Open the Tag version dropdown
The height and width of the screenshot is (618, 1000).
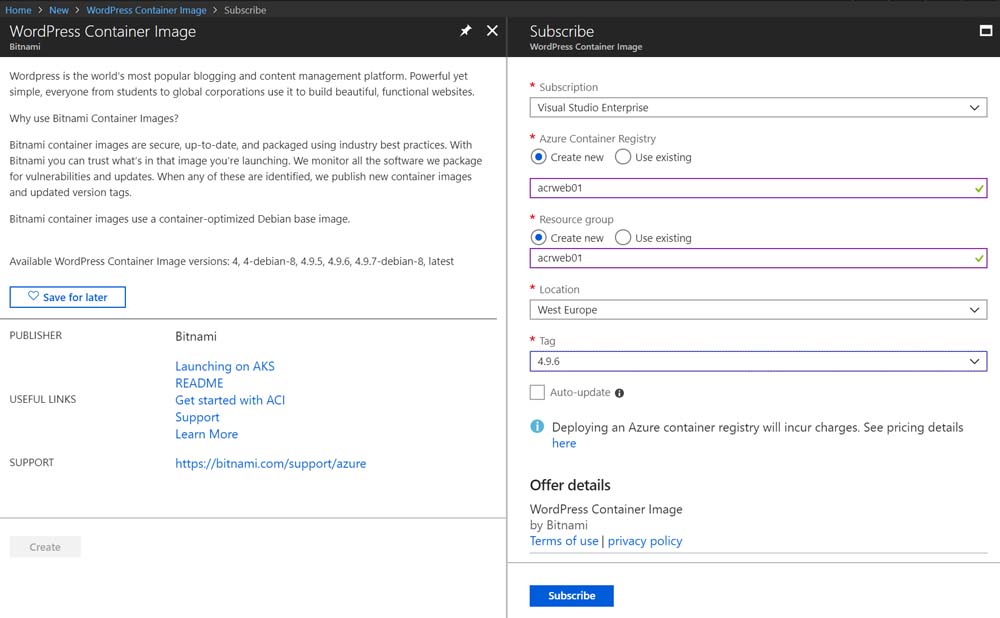pyautogui.click(x=758, y=361)
